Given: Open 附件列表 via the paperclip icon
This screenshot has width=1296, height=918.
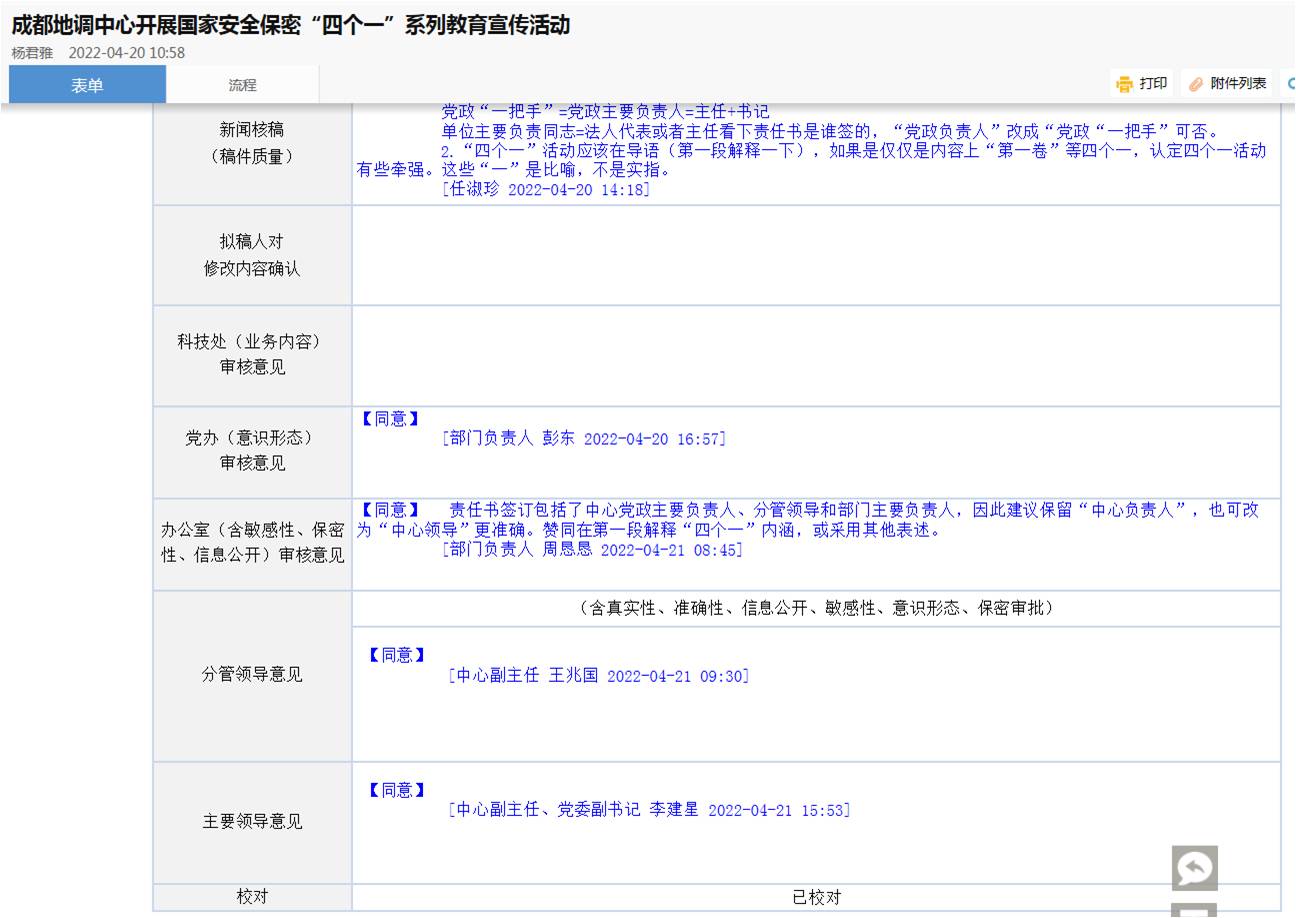Looking at the screenshot, I should 1195,84.
